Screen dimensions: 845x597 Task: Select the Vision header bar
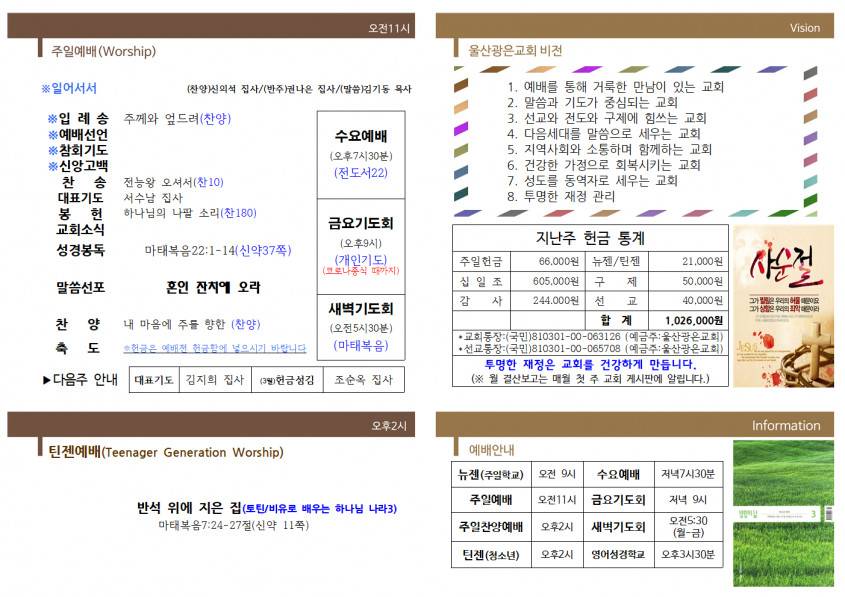click(634, 26)
